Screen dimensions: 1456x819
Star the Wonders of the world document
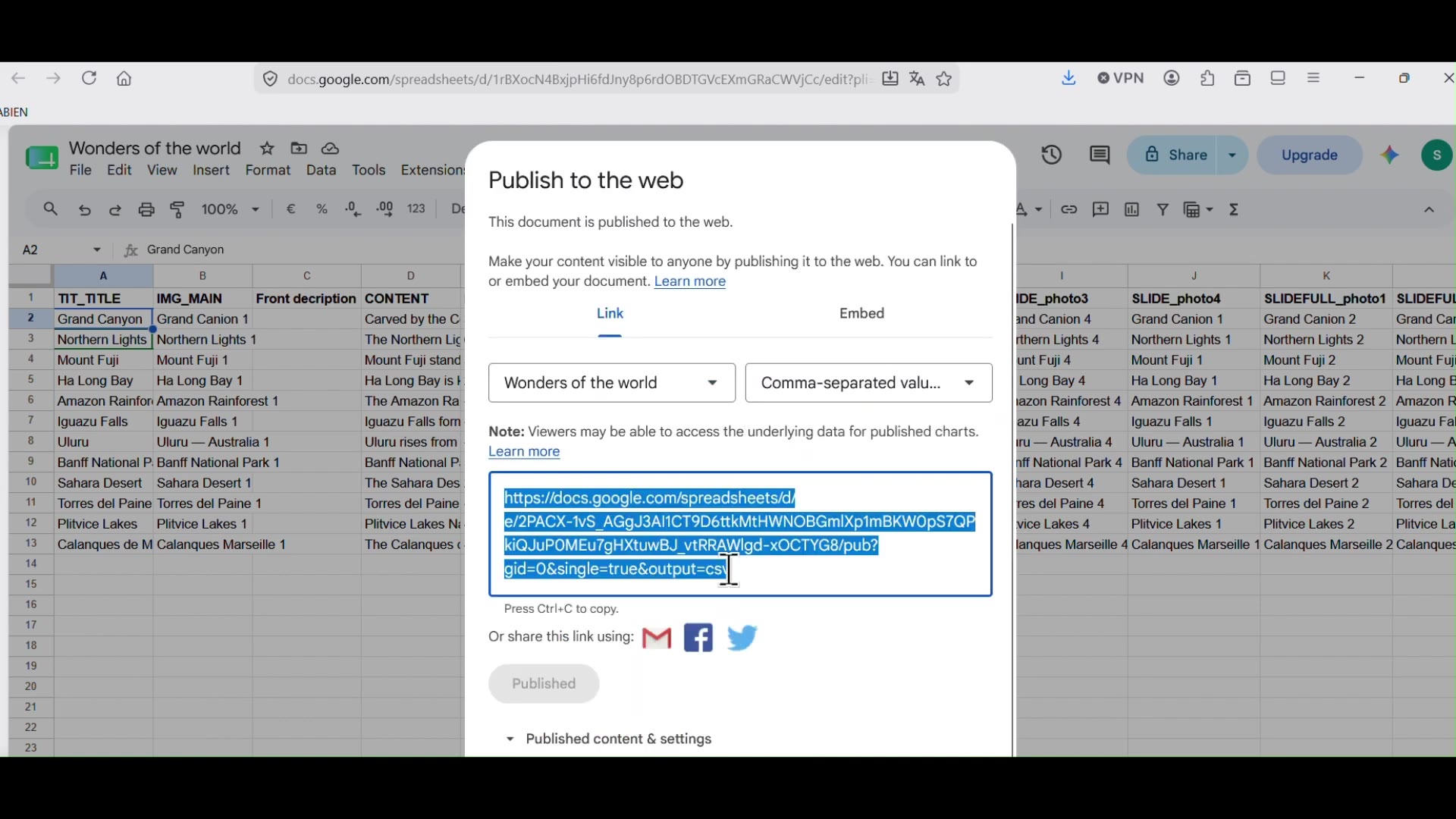(267, 149)
